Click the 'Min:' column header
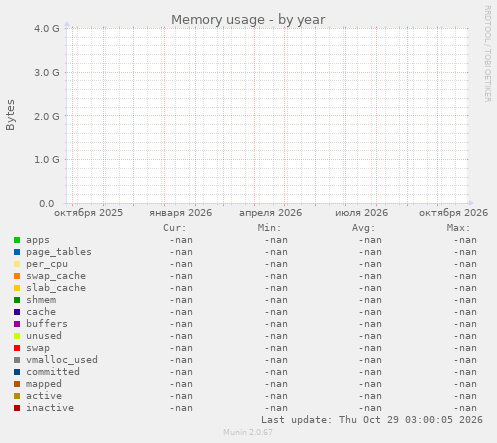This screenshot has height=443, width=497. tap(269, 228)
